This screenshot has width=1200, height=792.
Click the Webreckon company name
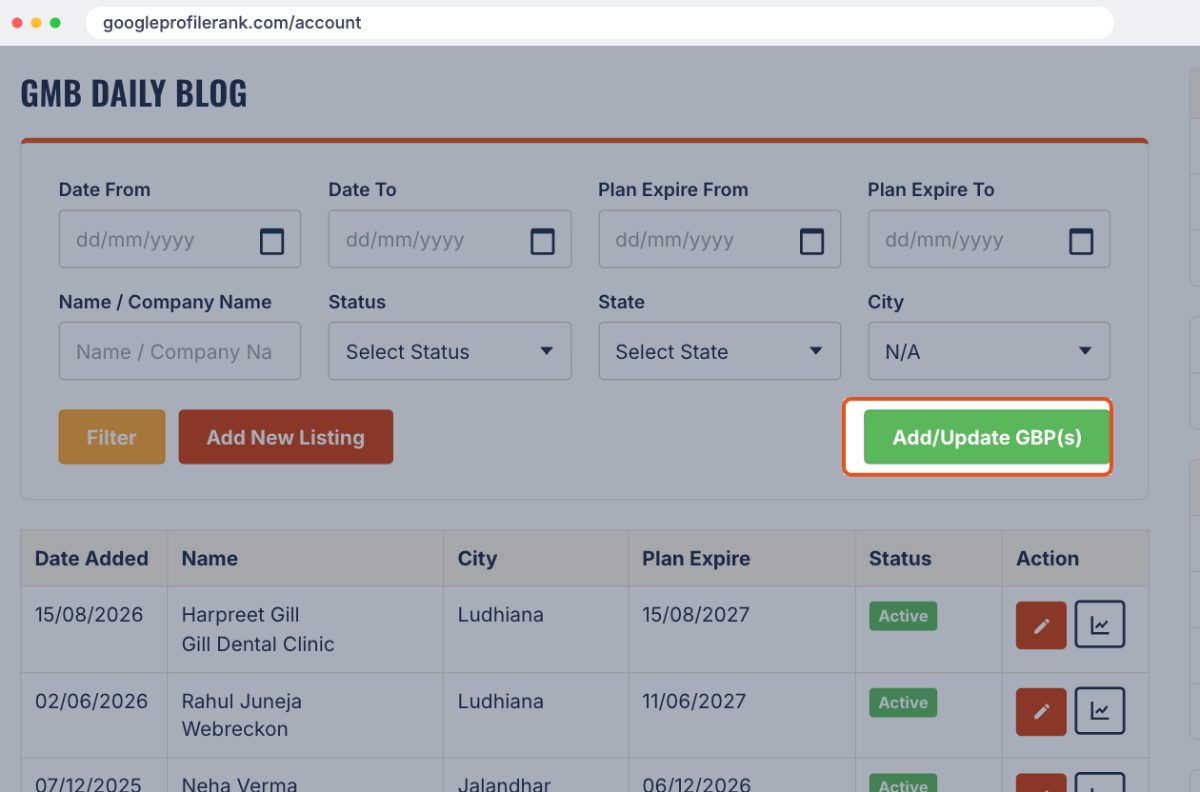(x=235, y=729)
